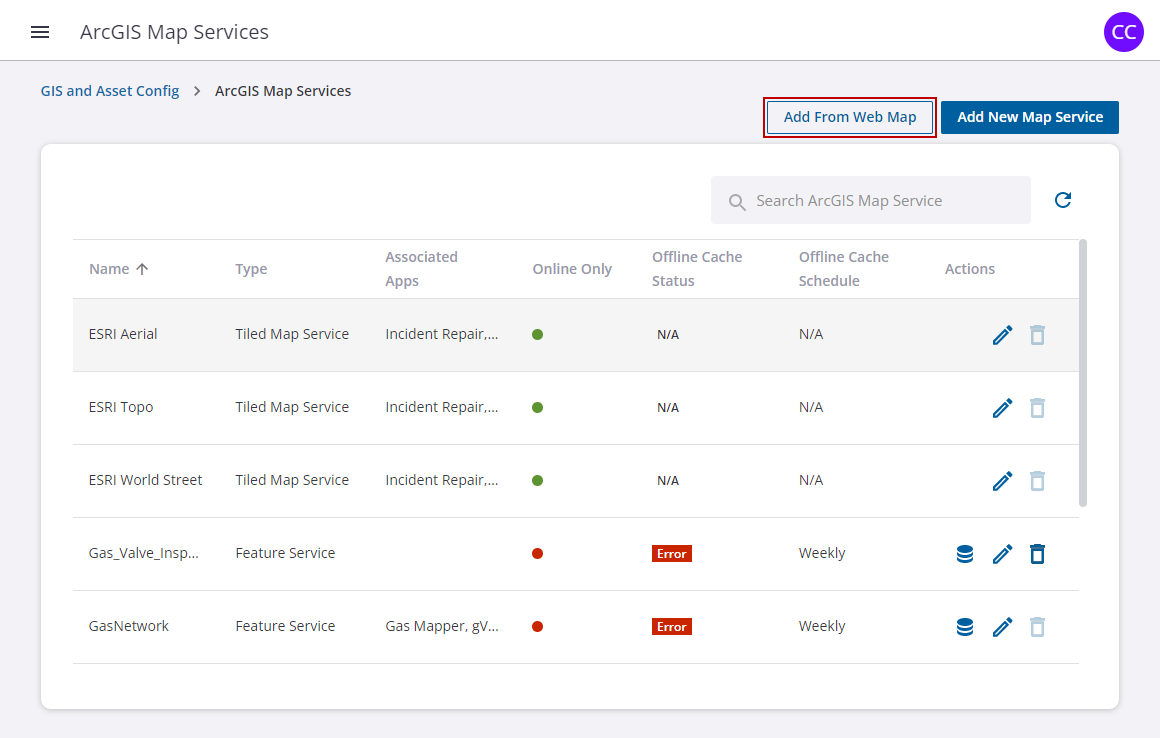Edit the Gas_Valve_Insp service
This screenshot has width=1160, height=738.
tap(1002, 554)
